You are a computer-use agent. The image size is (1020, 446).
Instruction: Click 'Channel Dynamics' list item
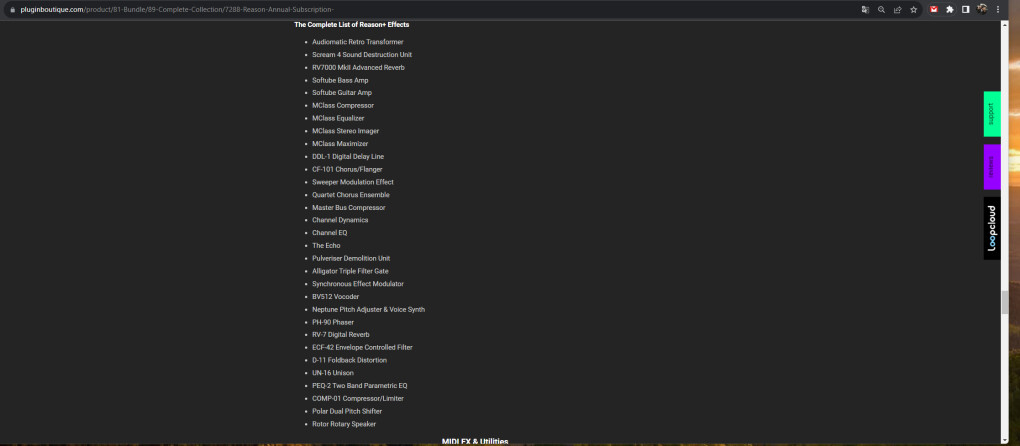click(340, 220)
